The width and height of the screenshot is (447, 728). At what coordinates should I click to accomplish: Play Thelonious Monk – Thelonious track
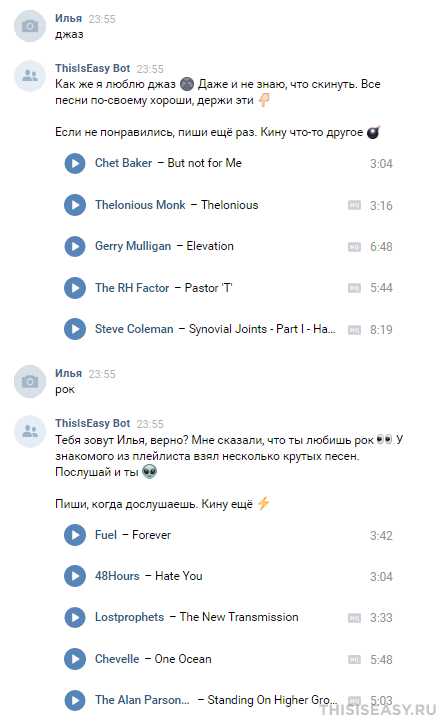(75, 205)
